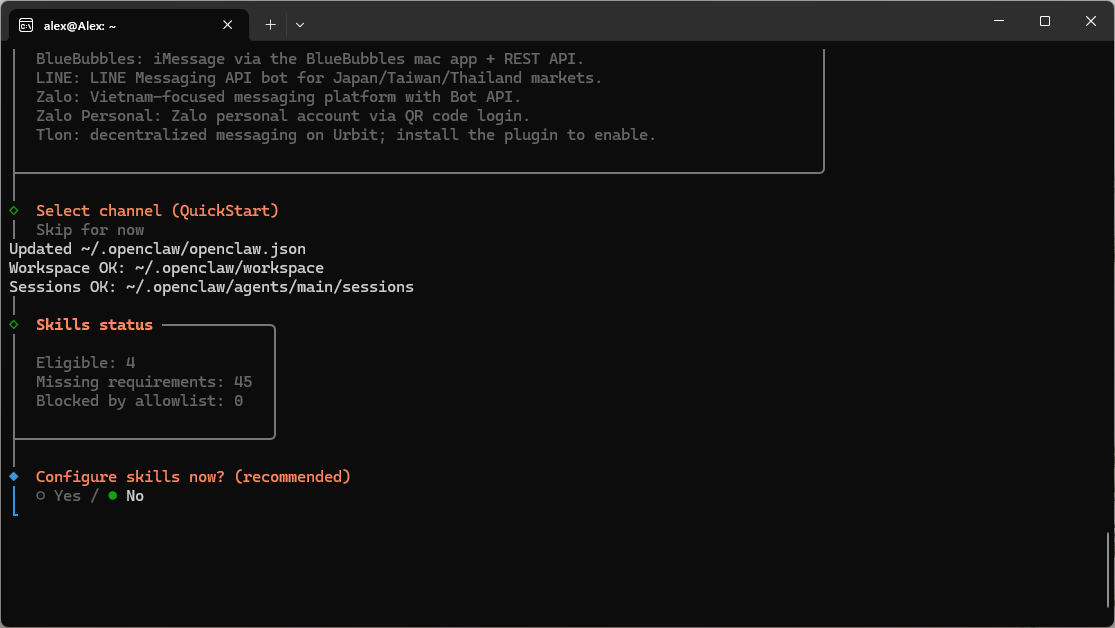Click the green diamond beside Select channel
The image size is (1115, 628).
click(14, 210)
